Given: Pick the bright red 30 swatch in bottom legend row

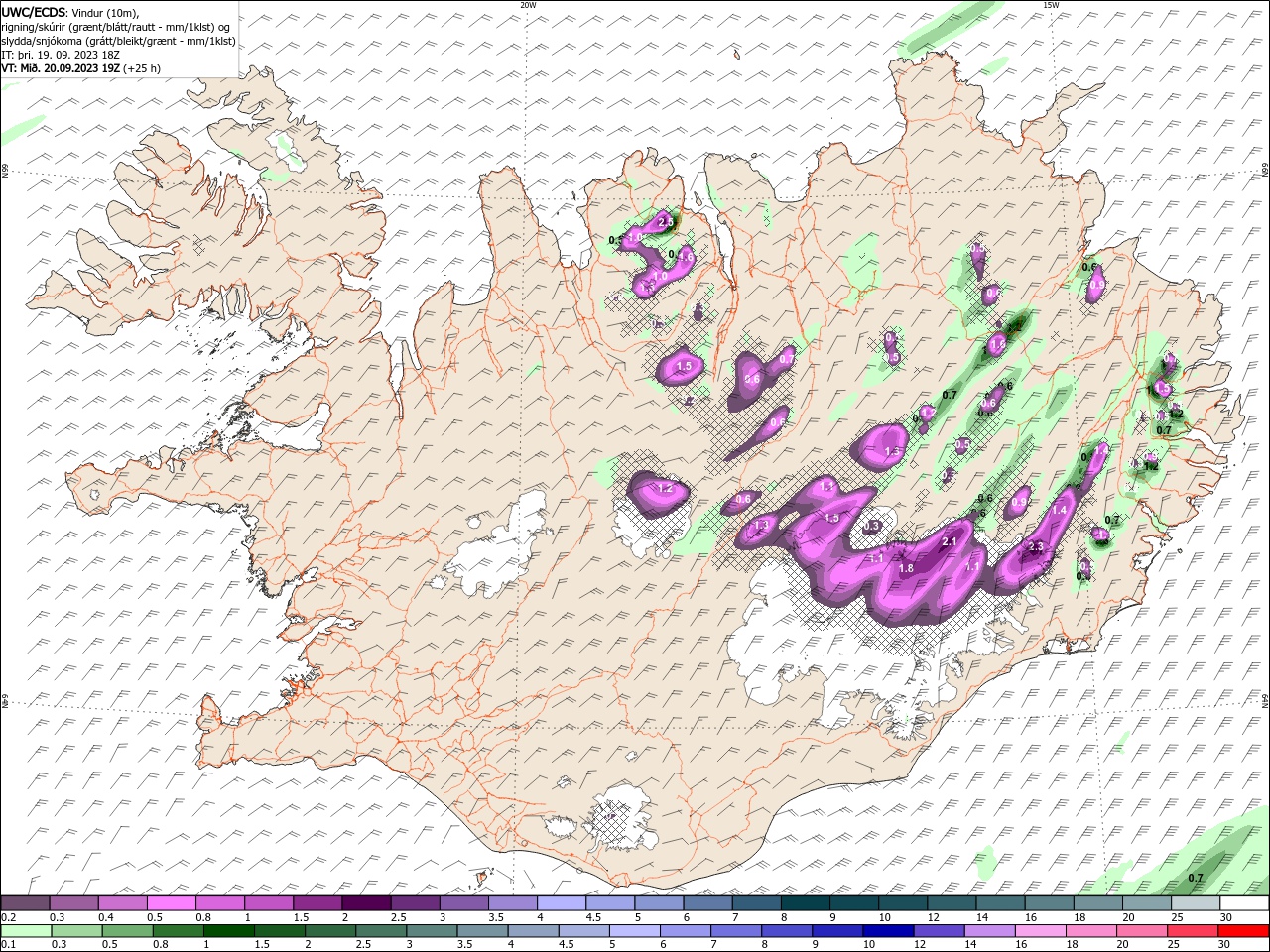Looking at the screenshot, I should point(1243,931).
